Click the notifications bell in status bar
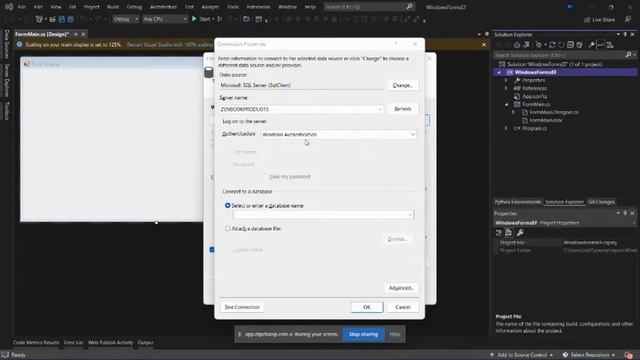This screenshot has width=640, height=360. (628, 355)
